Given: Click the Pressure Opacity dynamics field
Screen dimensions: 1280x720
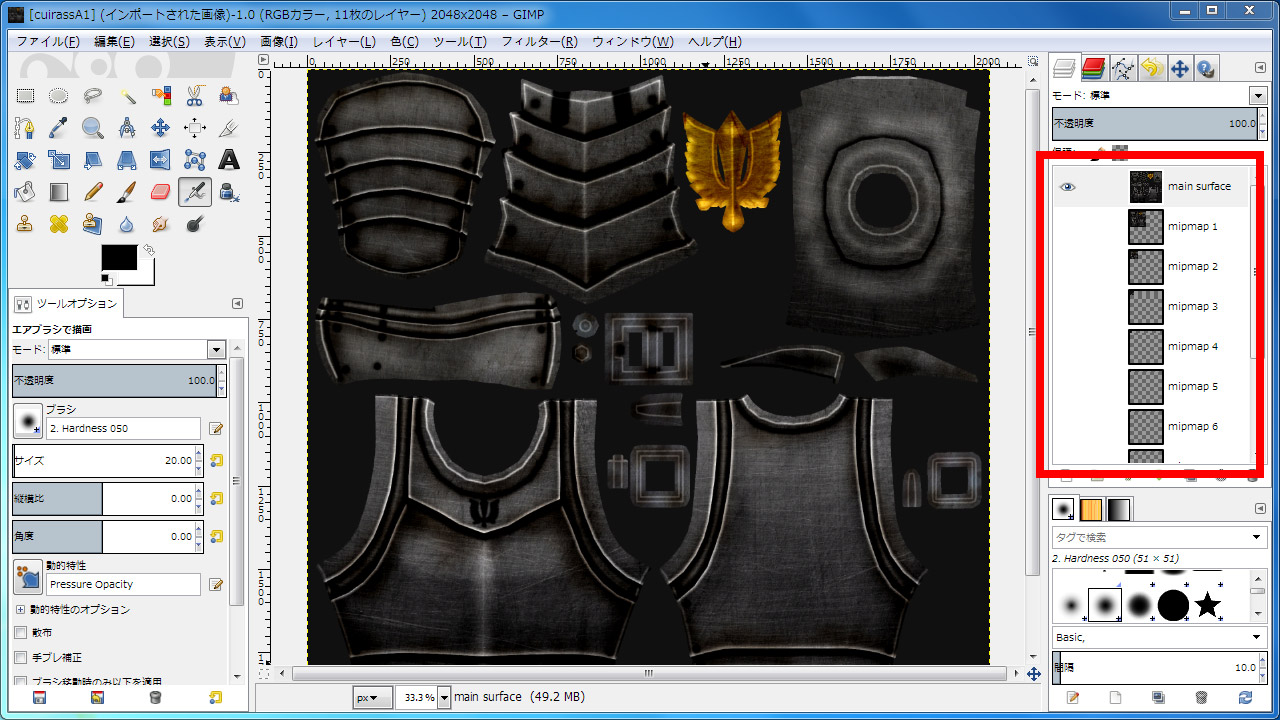Looking at the screenshot, I should tap(123, 584).
